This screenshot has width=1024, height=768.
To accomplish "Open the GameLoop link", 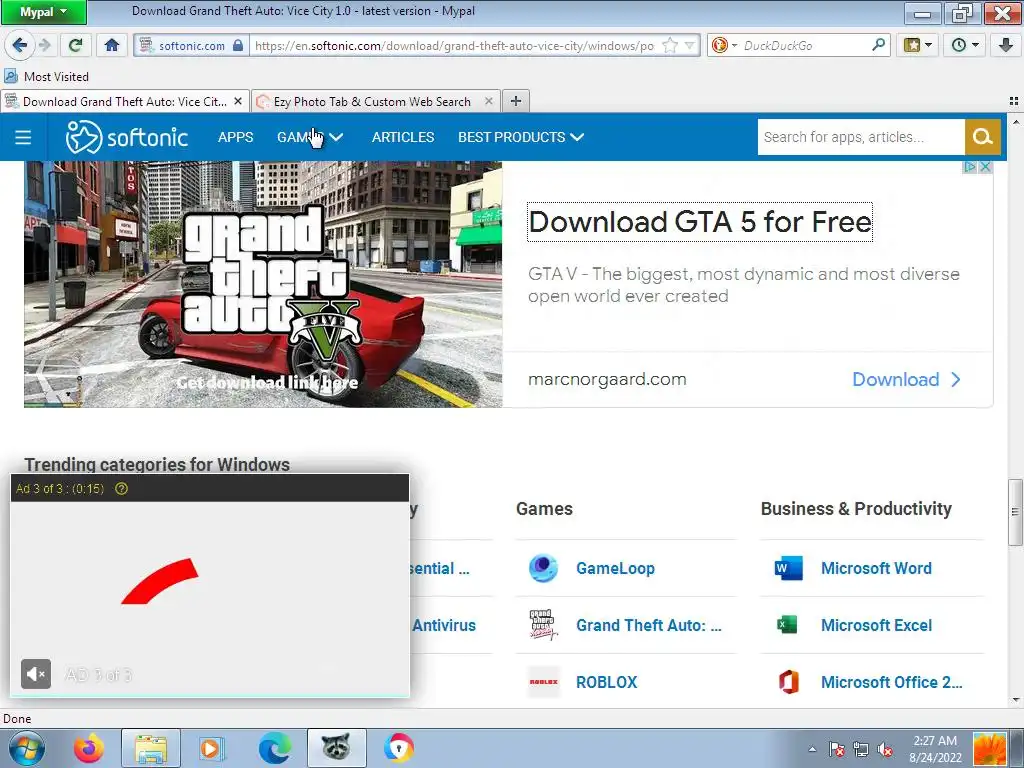I will 615,568.
